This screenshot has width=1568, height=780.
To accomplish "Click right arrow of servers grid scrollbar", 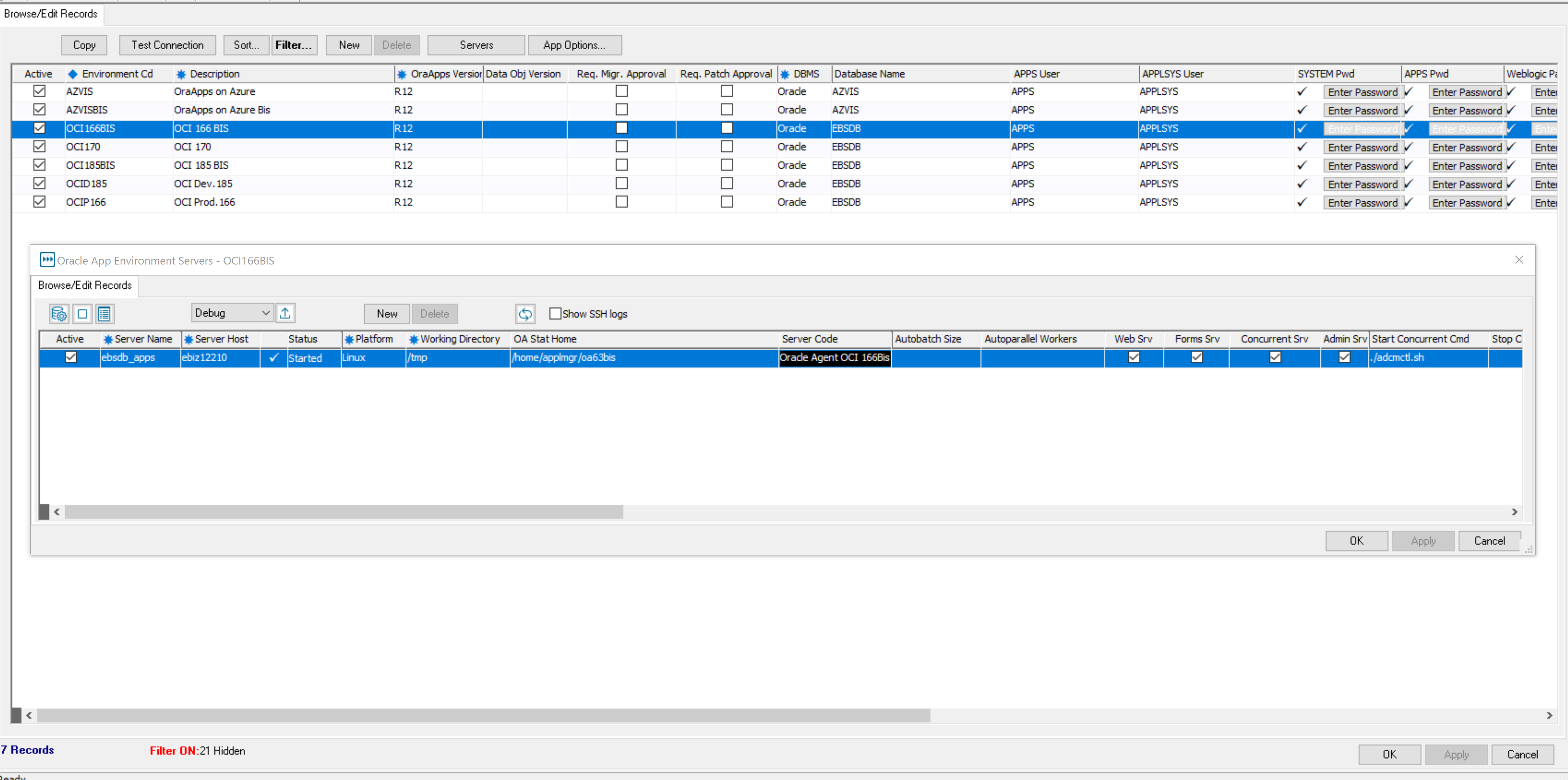I will tap(1514, 512).
